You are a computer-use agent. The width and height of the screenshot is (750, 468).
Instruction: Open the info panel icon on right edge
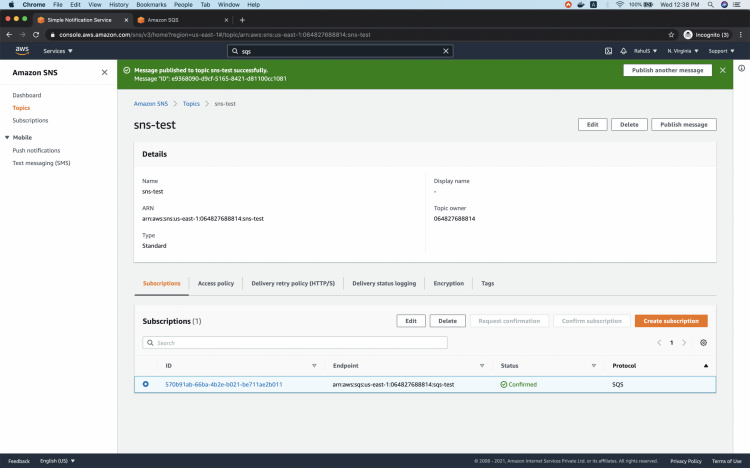click(x=741, y=68)
